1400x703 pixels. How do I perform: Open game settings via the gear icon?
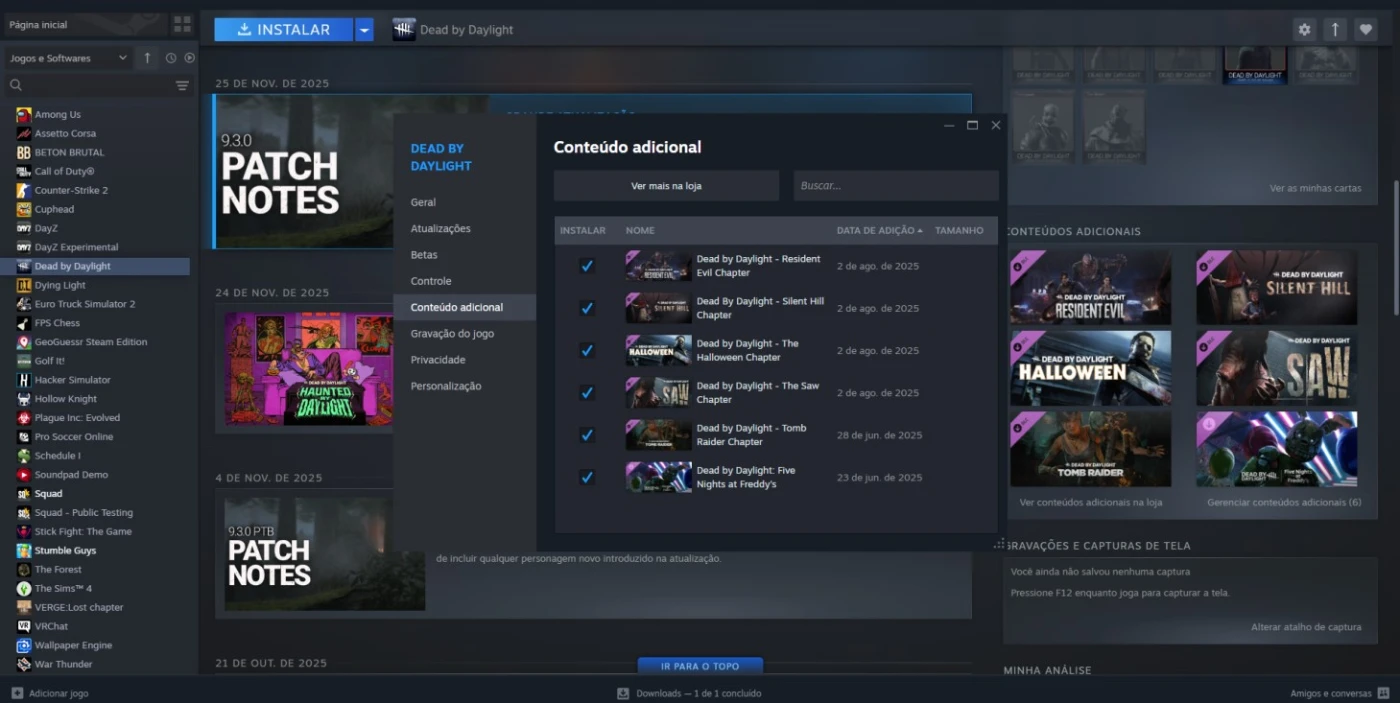pyautogui.click(x=1304, y=30)
